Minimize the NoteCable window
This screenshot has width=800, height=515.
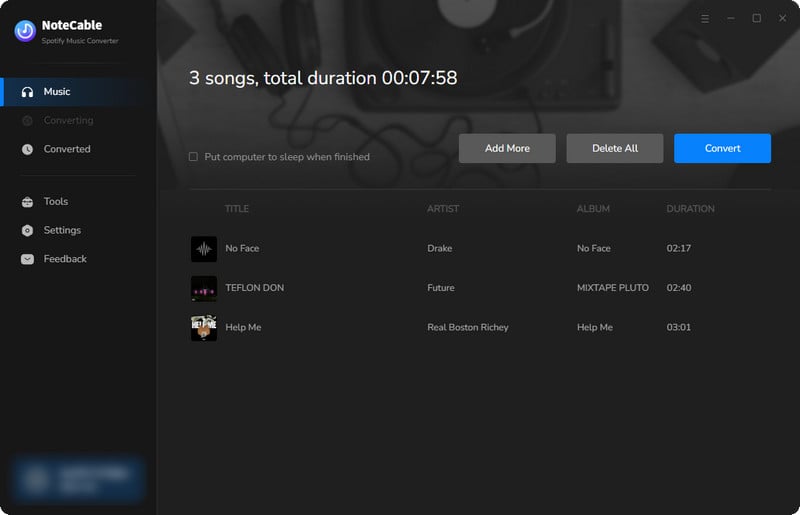point(731,18)
